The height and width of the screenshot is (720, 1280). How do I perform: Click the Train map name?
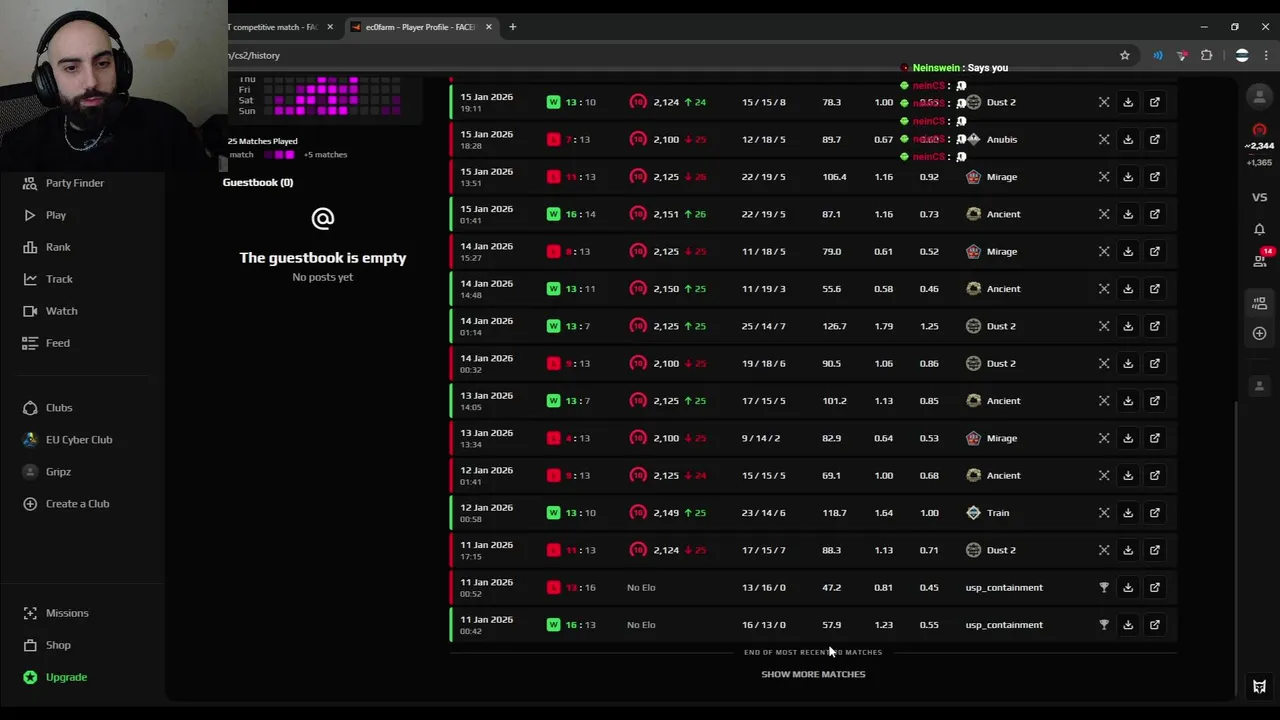[x=998, y=513]
